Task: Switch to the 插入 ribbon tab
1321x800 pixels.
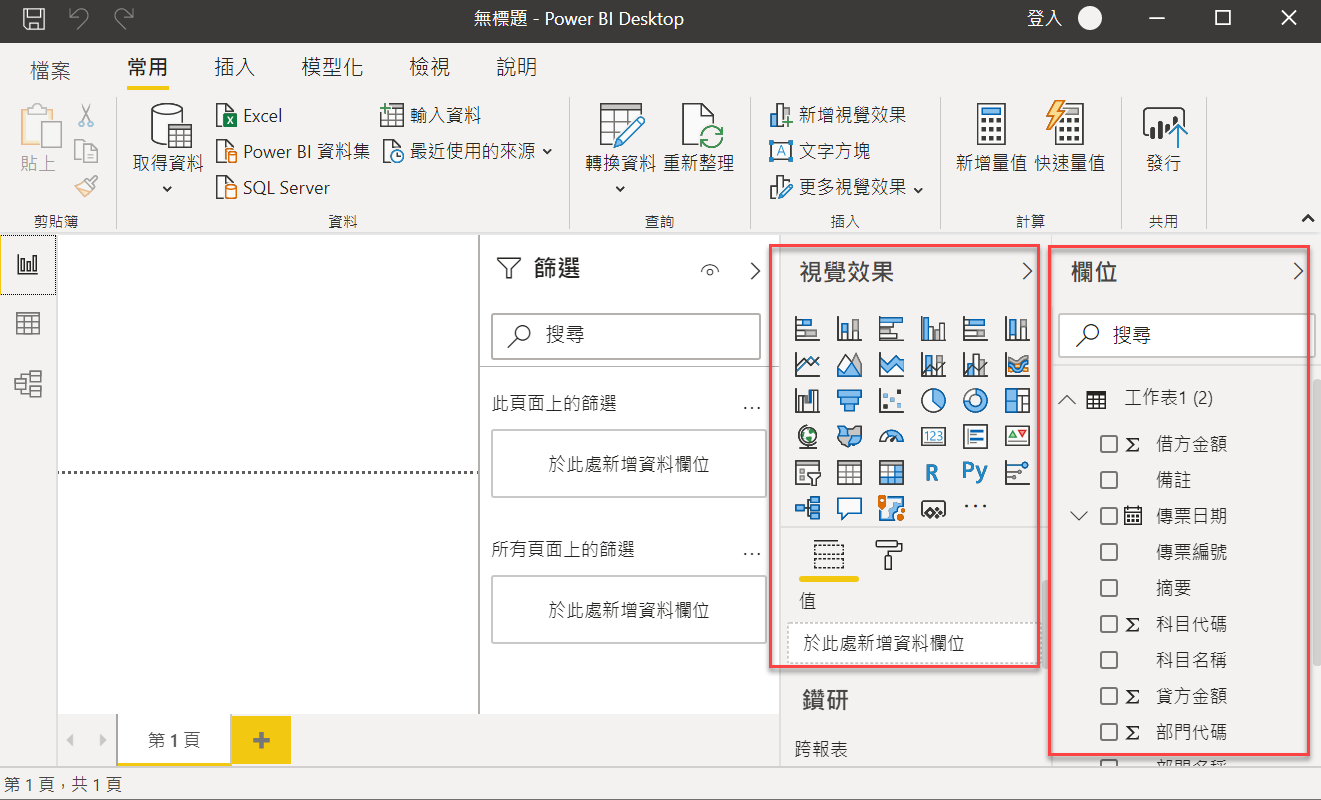Action: (x=235, y=67)
